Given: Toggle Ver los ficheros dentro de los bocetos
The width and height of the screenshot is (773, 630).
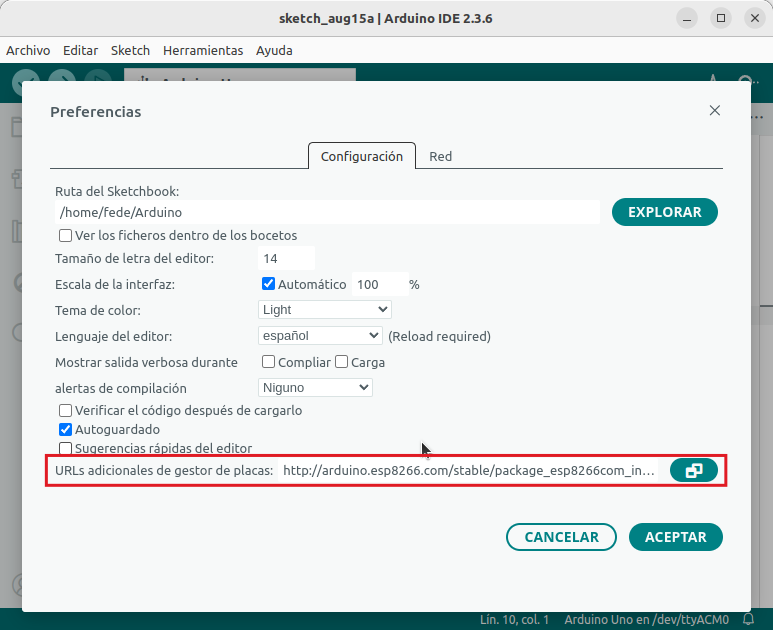Looking at the screenshot, I should click(66, 236).
